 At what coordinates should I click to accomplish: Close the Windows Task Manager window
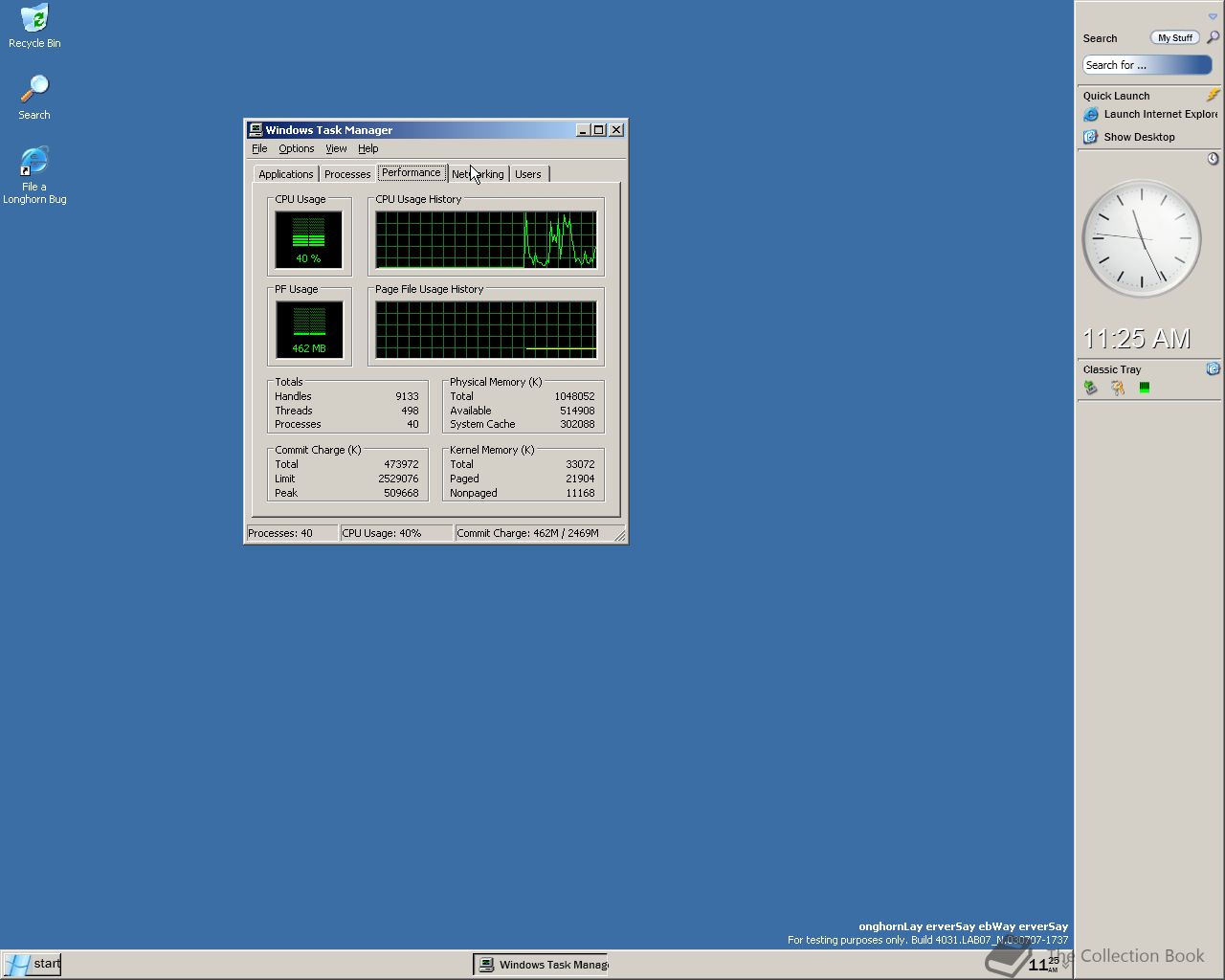pyautogui.click(x=616, y=130)
